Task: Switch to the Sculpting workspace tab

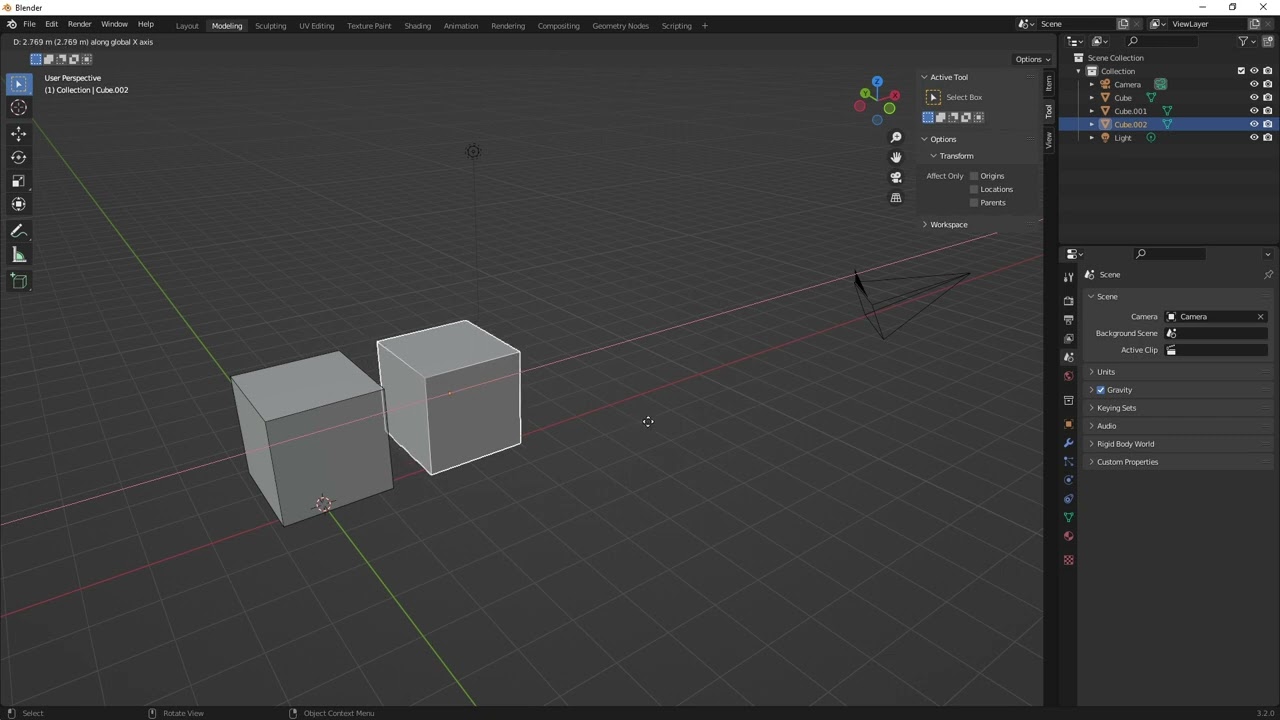Action: (x=270, y=26)
